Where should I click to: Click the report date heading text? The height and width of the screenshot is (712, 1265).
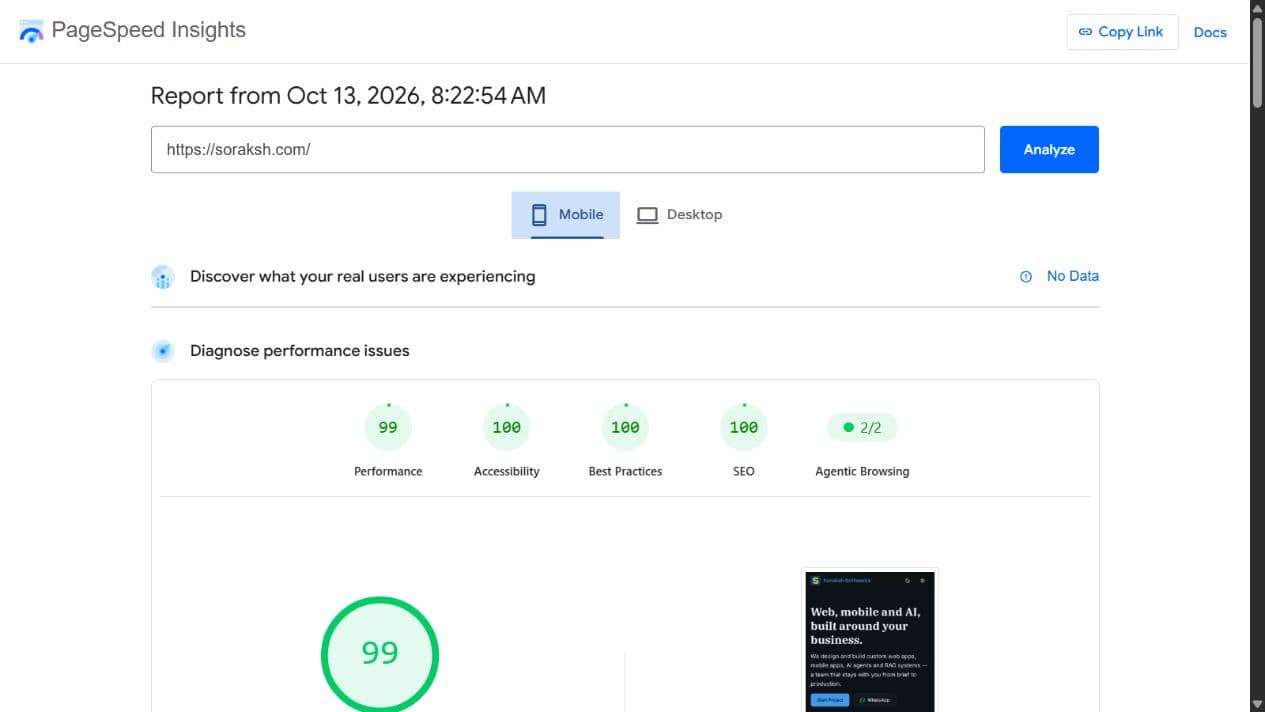click(x=348, y=96)
